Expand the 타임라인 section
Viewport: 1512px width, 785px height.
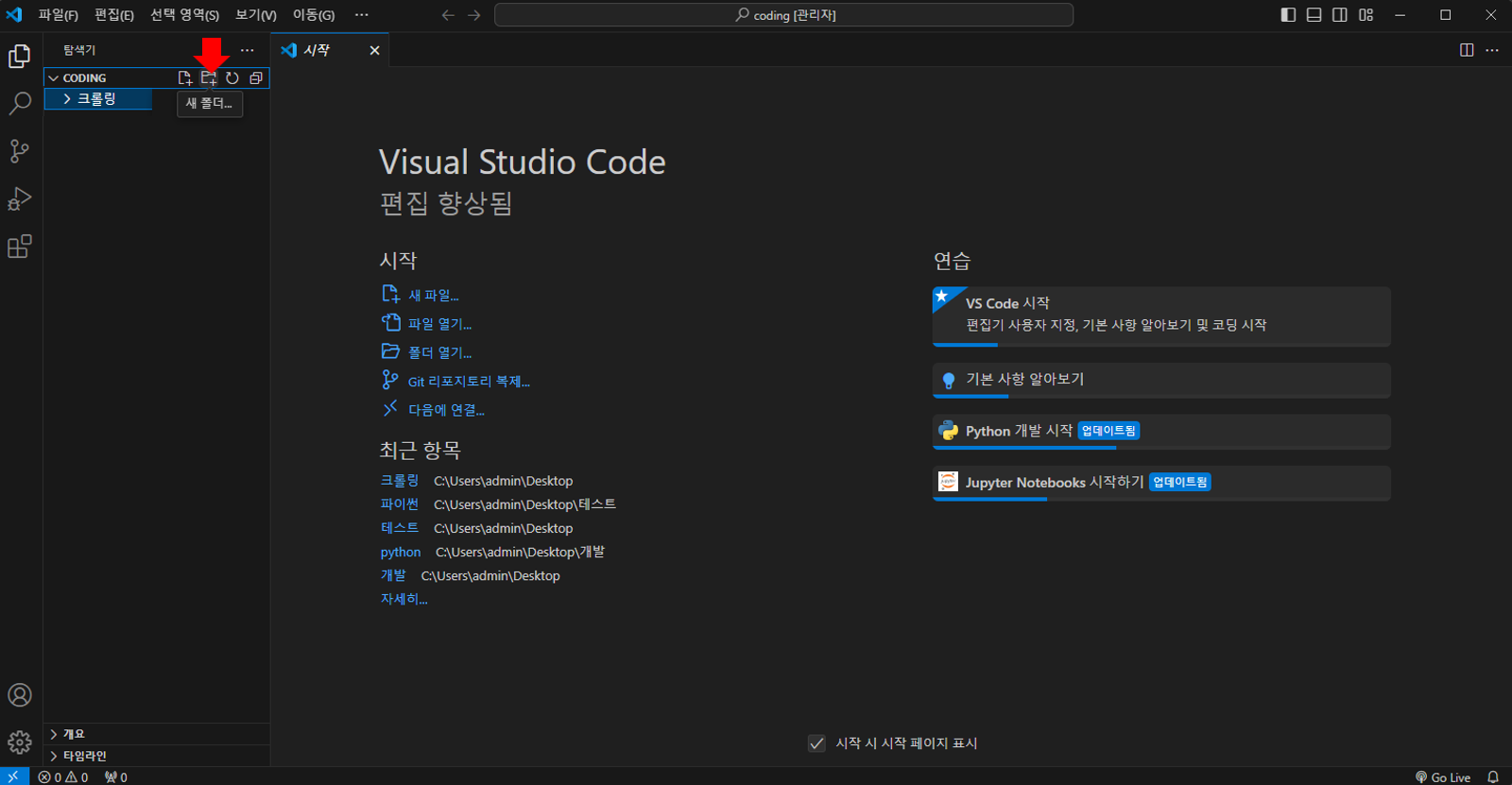157,756
